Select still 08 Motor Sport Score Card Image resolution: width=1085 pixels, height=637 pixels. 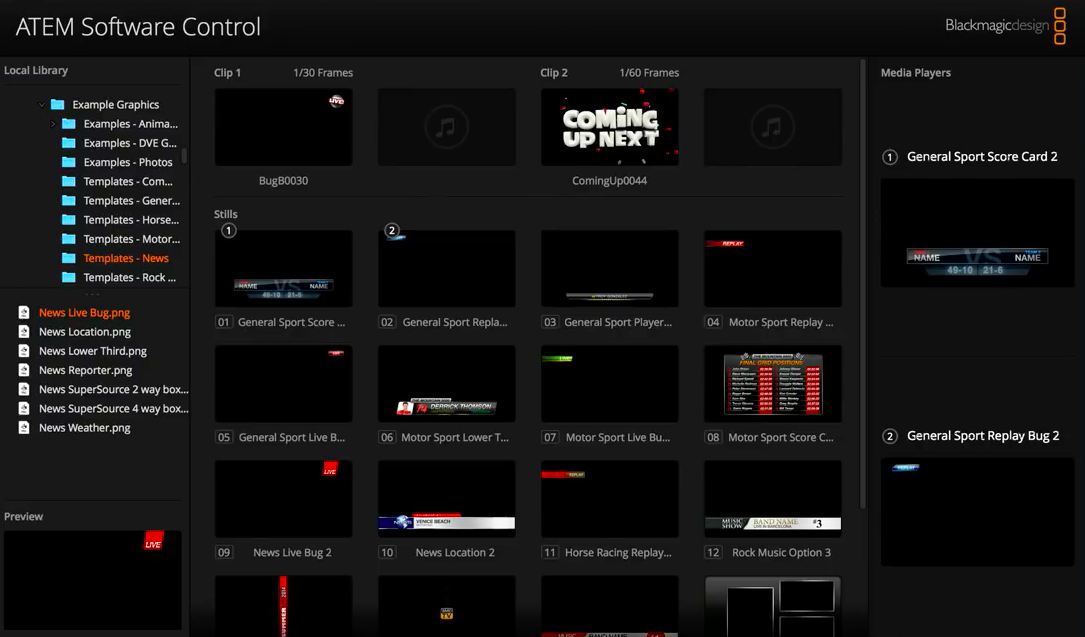[772, 384]
